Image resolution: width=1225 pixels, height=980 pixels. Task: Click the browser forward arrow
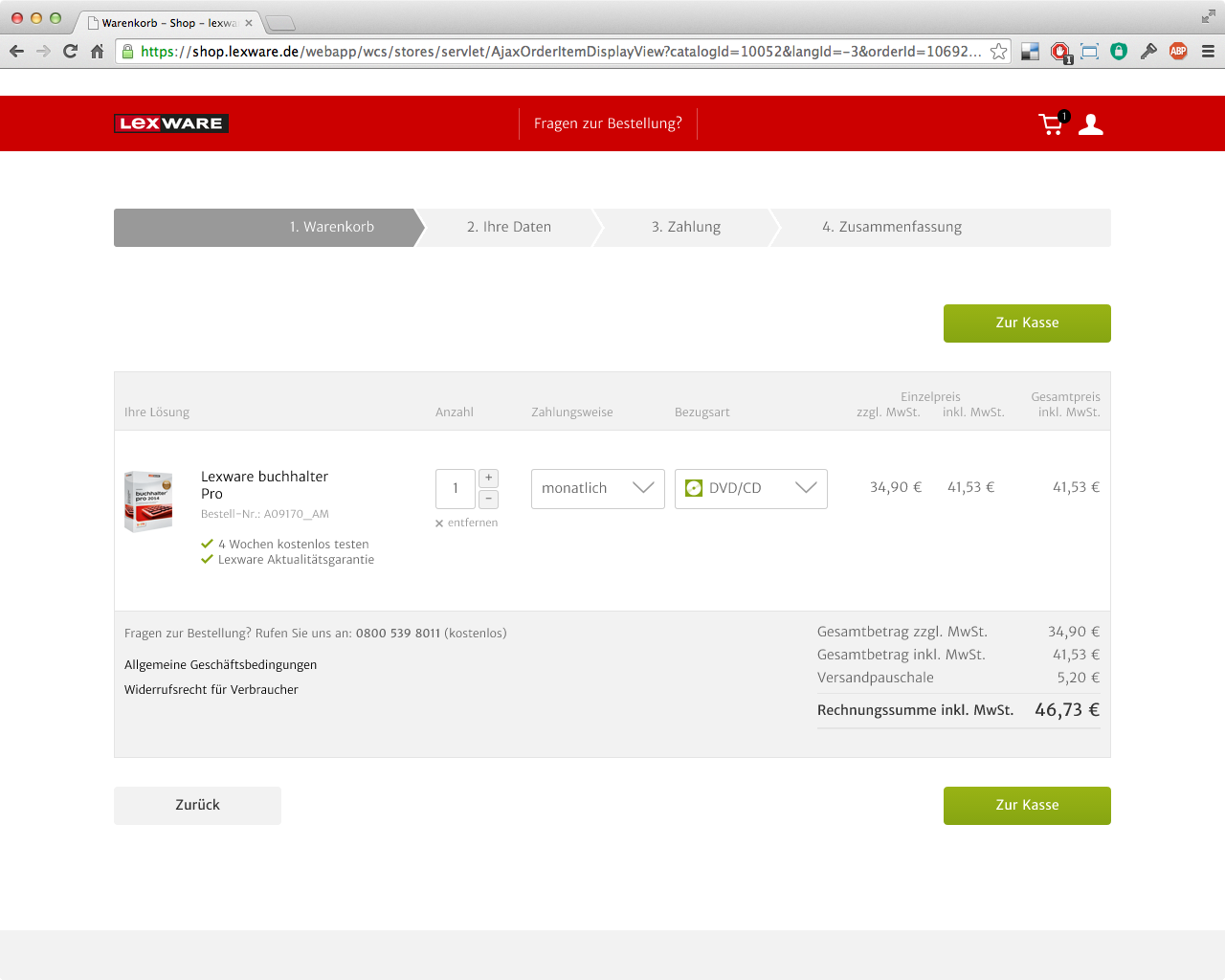pos(43,52)
